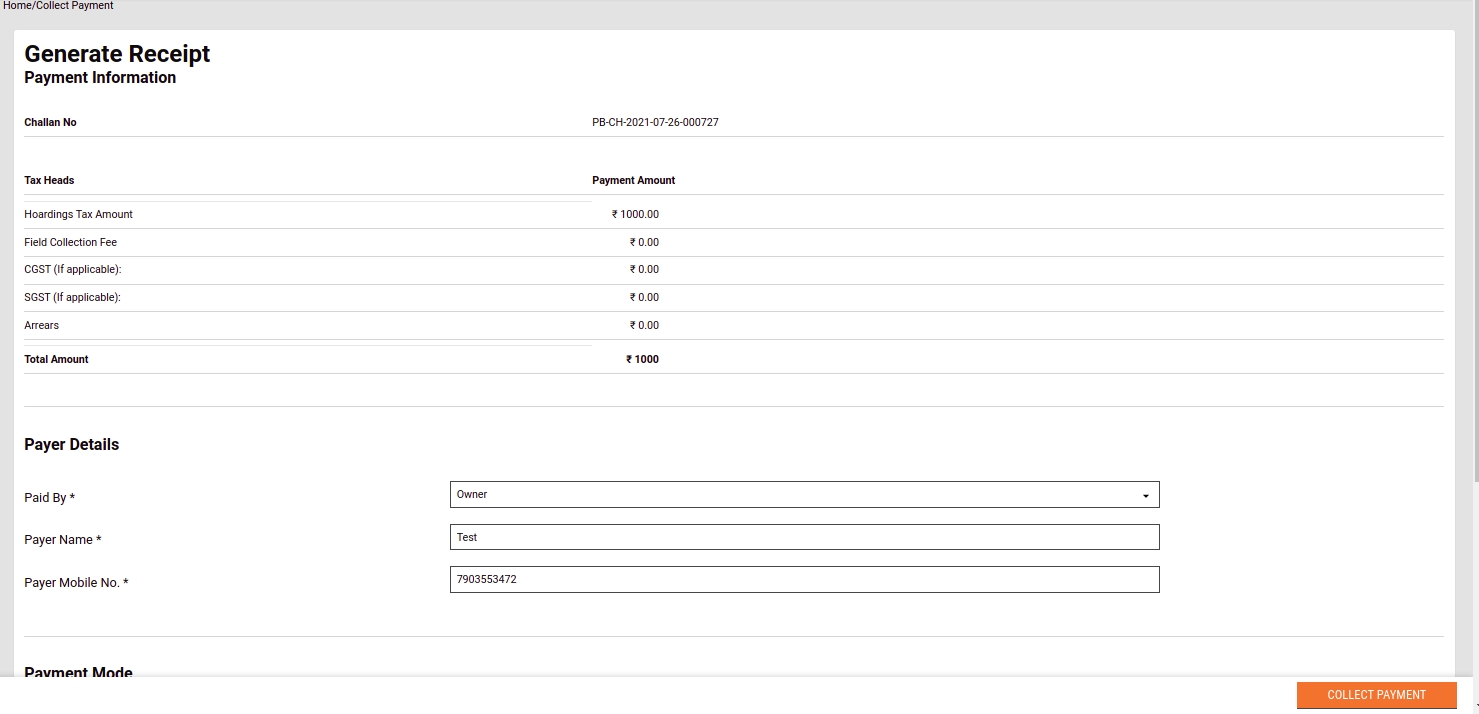Click into the Payer Mobile No. field
Image resolution: width=1479 pixels, height=714 pixels.
tap(803, 580)
